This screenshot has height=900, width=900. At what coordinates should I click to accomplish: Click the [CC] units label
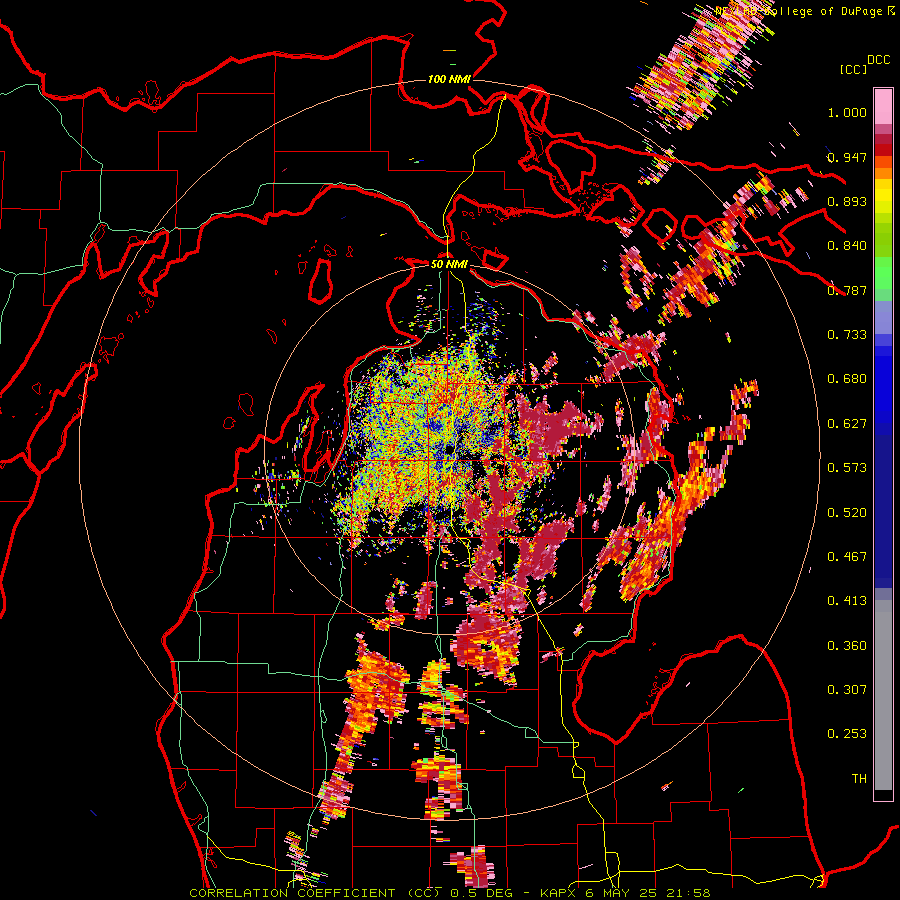(854, 69)
